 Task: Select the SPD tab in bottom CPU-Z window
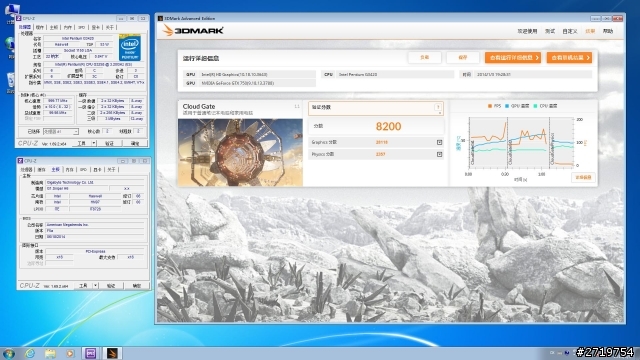click(x=83, y=170)
